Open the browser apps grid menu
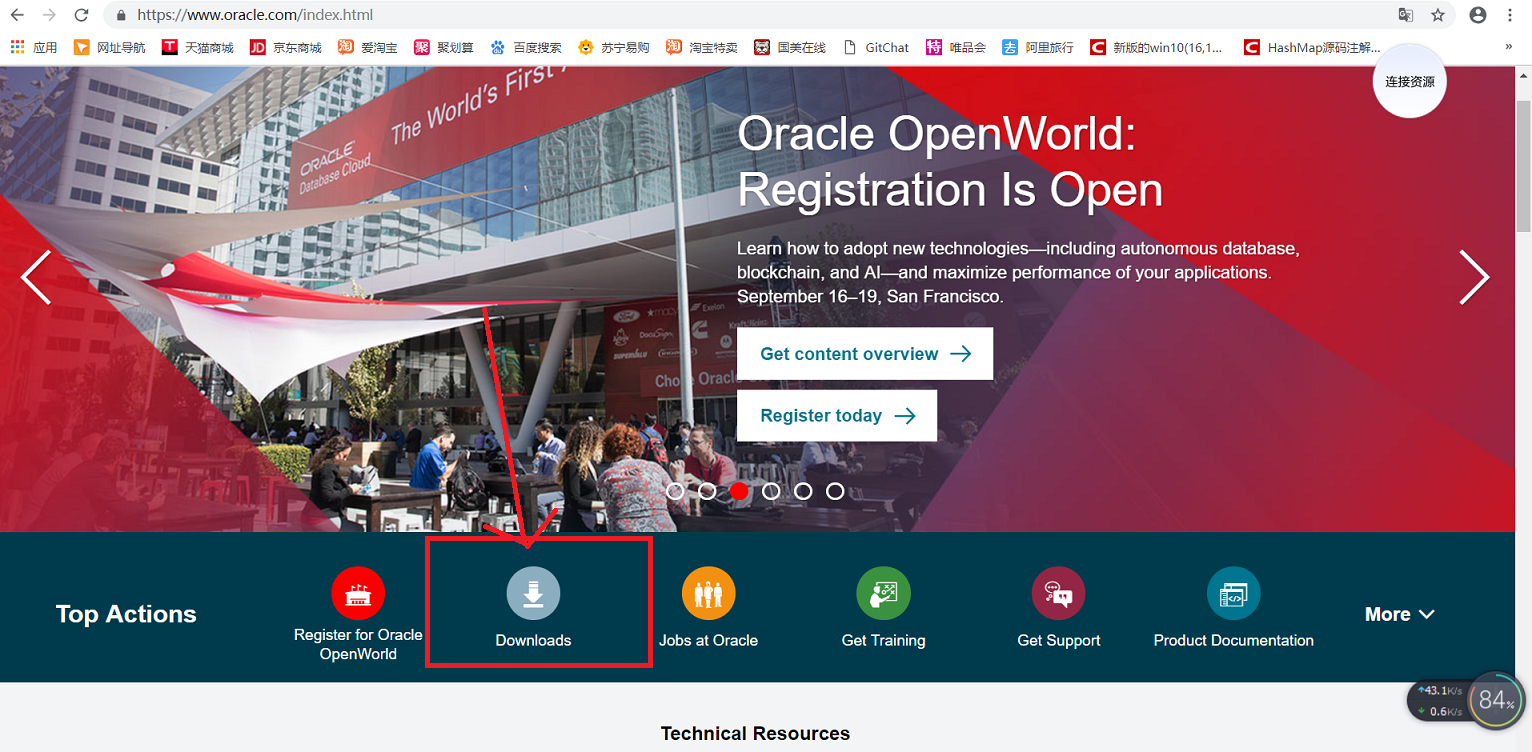 click(x=16, y=46)
